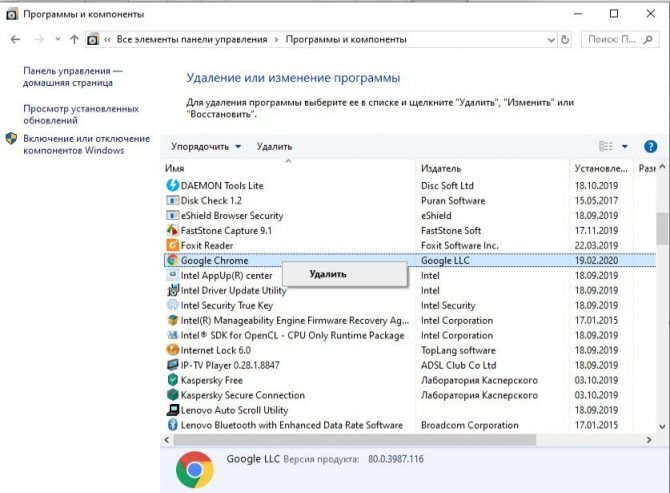Click the Disc Soft Ltd publisher cell
The height and width of the screenshot is (493, 670).
tap(447, 185)
